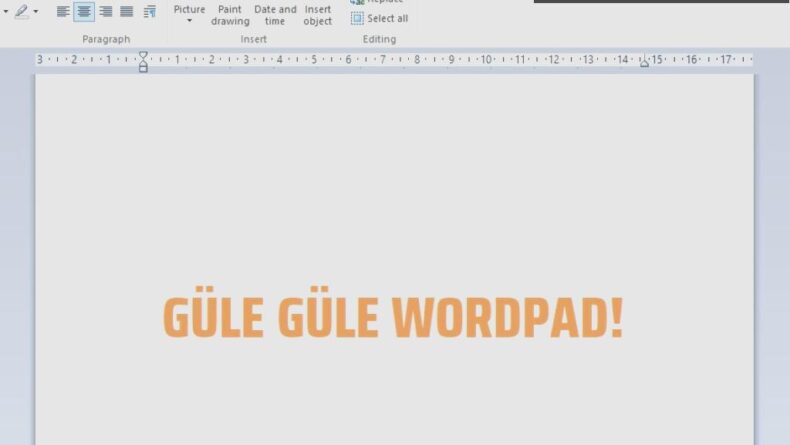790x445 pixels.
Task: Click the GÜLE GÜLE WORDPAD! heading text
Action: 393,318
